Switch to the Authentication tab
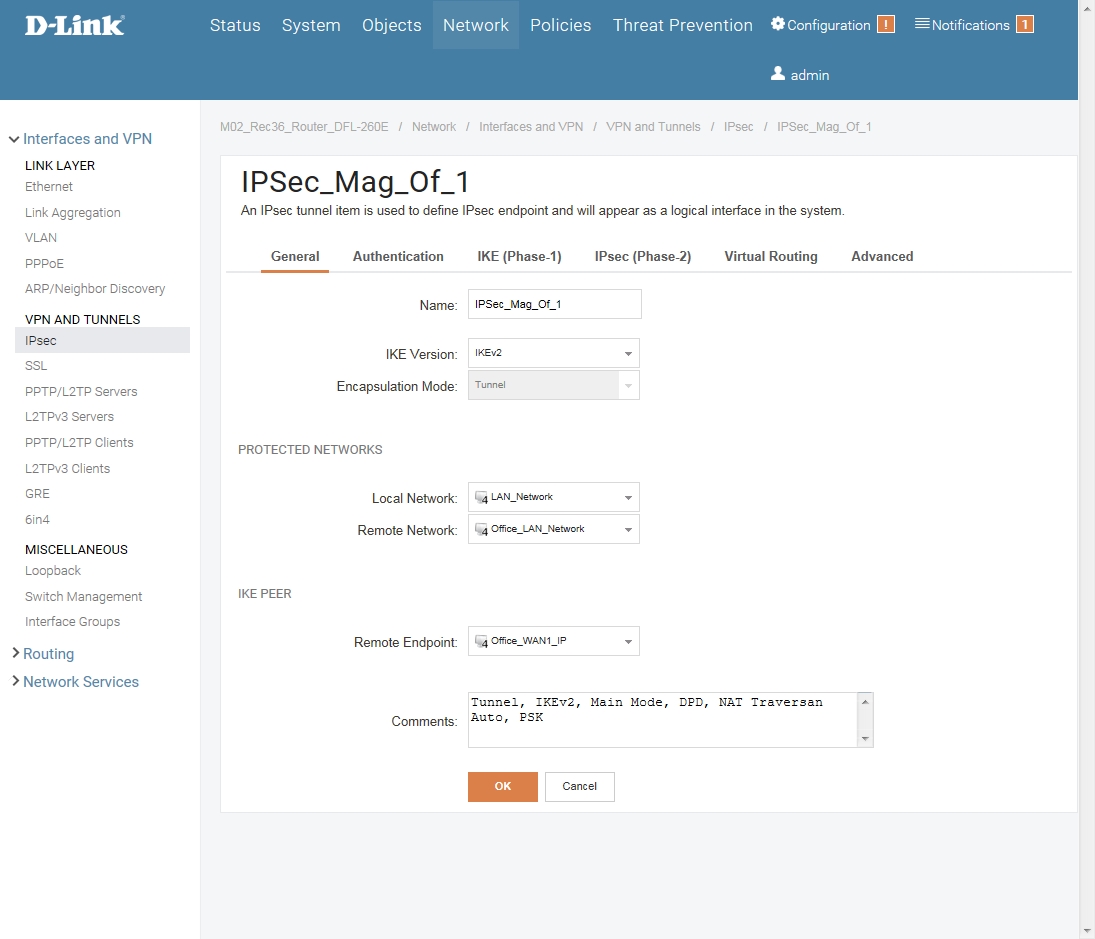The image size is (1095, 939). [398, 256]
